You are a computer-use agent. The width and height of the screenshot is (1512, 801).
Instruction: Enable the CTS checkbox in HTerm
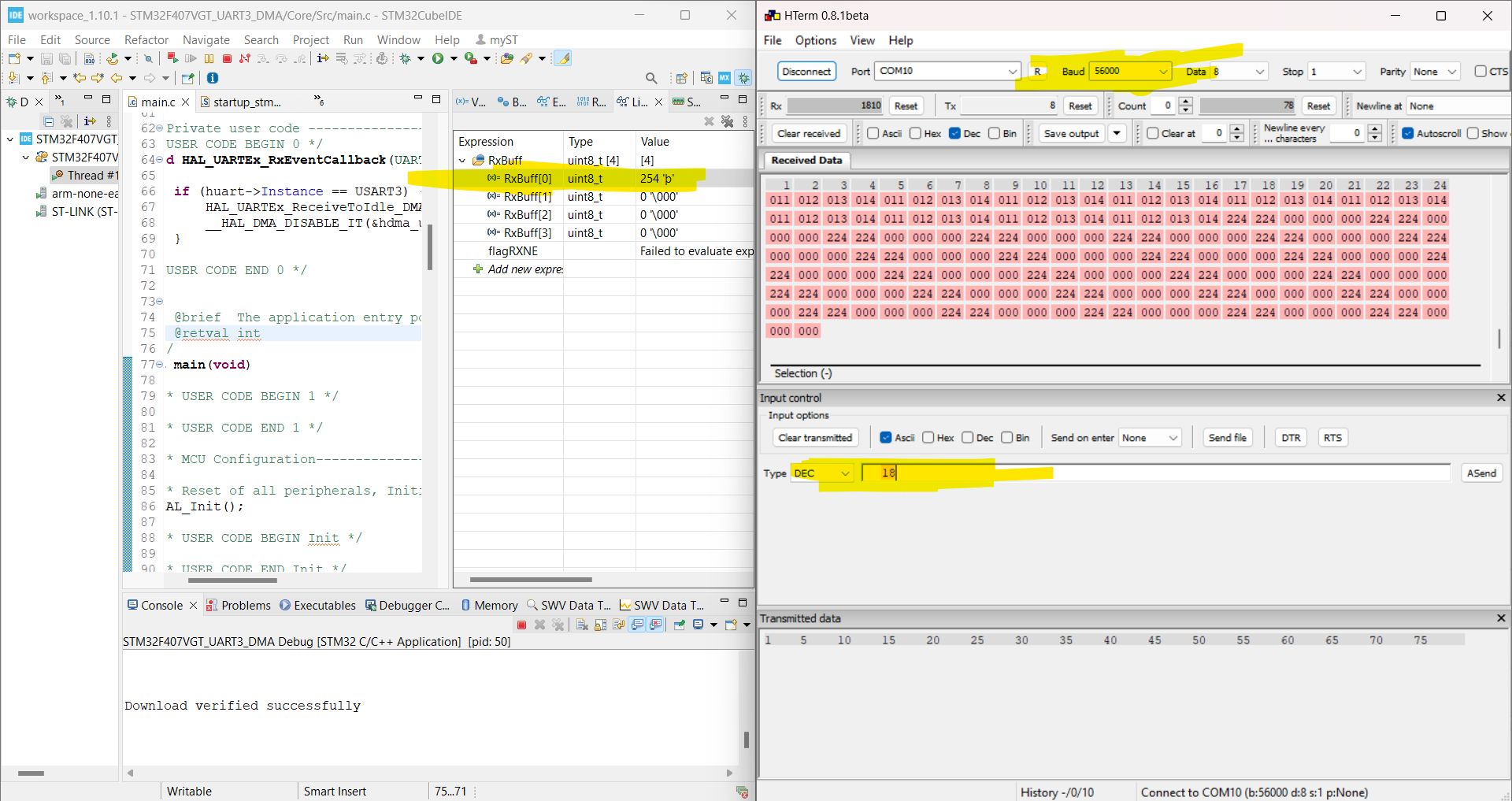1481,71
